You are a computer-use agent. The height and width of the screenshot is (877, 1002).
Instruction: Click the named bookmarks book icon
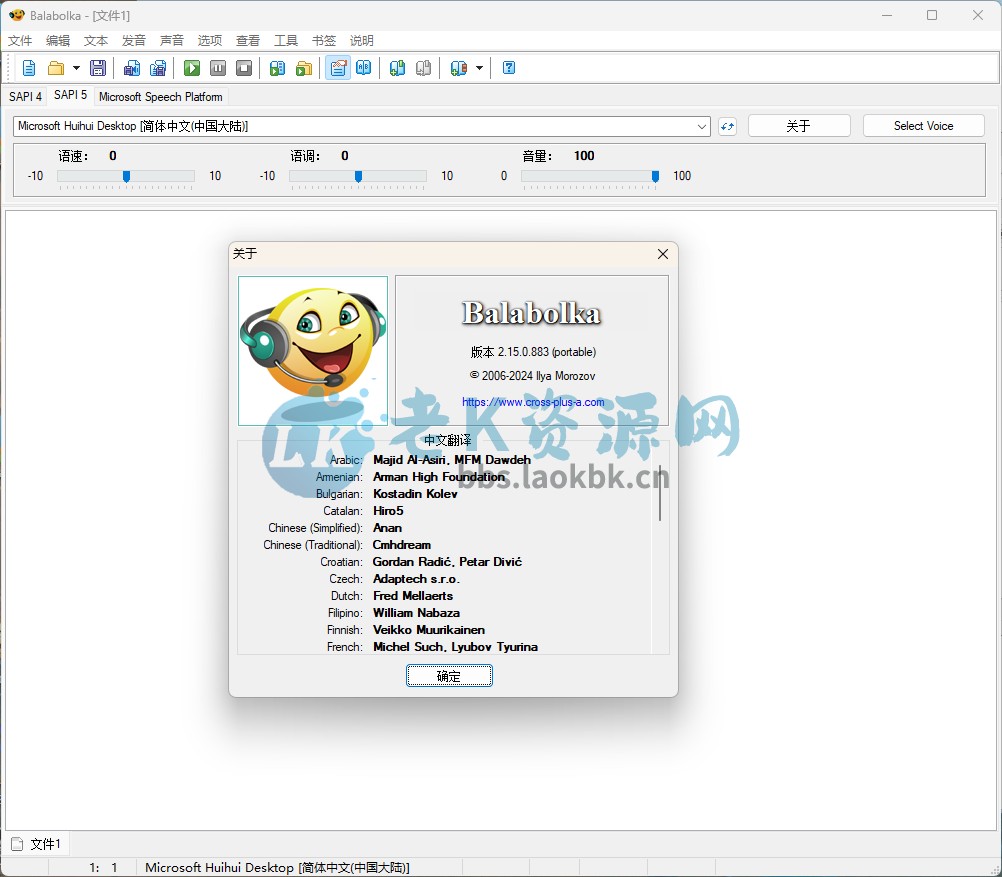(x=458, y=68)
